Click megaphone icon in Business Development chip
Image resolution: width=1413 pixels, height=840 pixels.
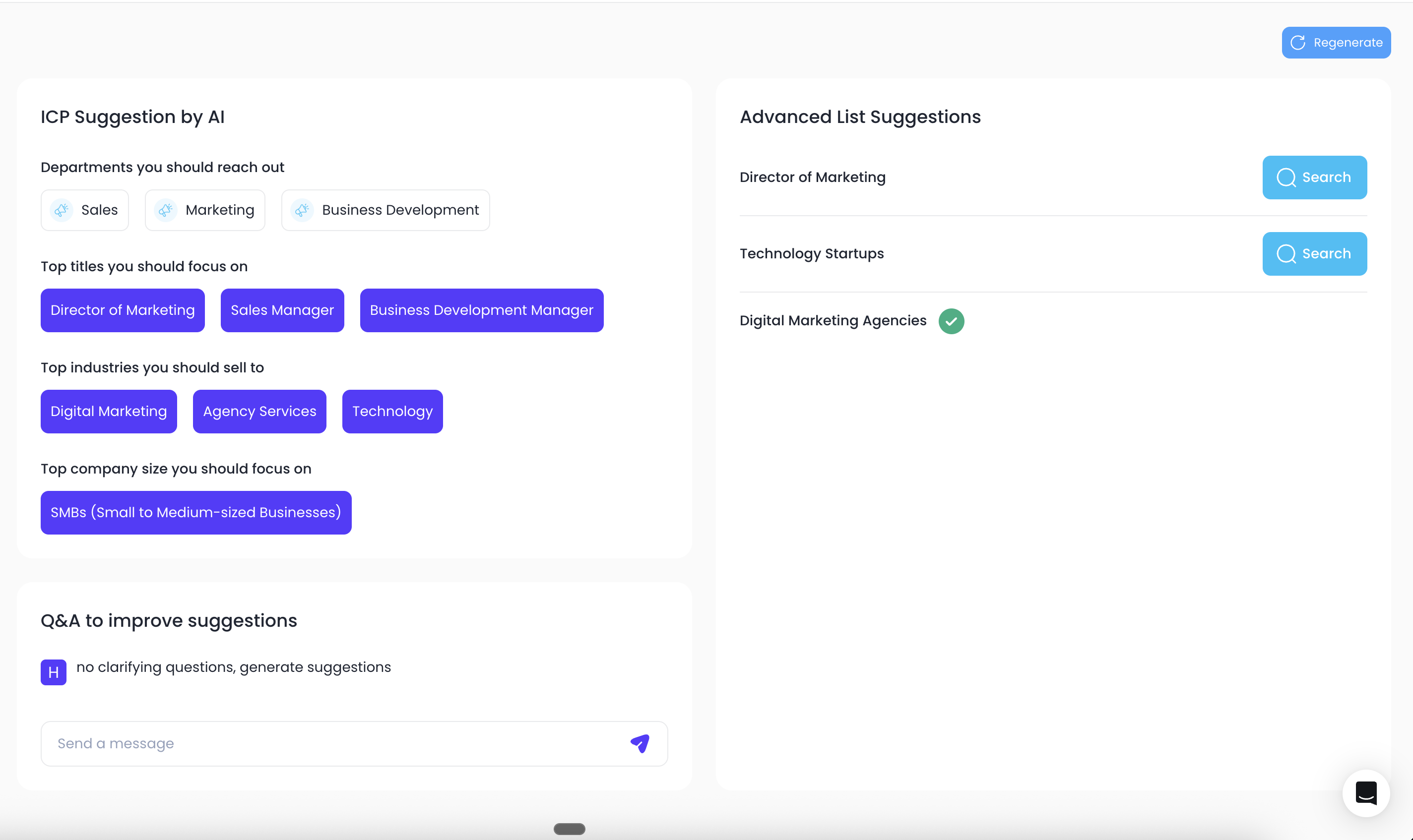pos(303,210)
